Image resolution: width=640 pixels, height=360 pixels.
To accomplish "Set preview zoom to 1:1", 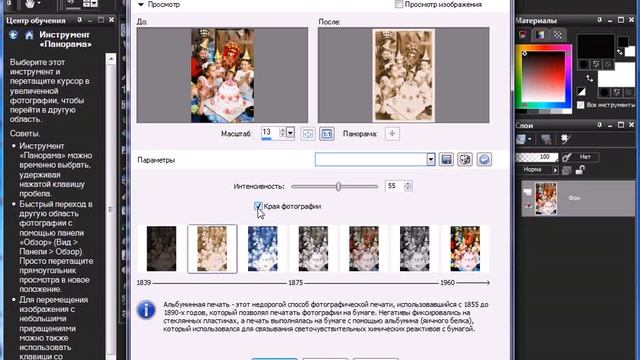I will pos(327,134).
